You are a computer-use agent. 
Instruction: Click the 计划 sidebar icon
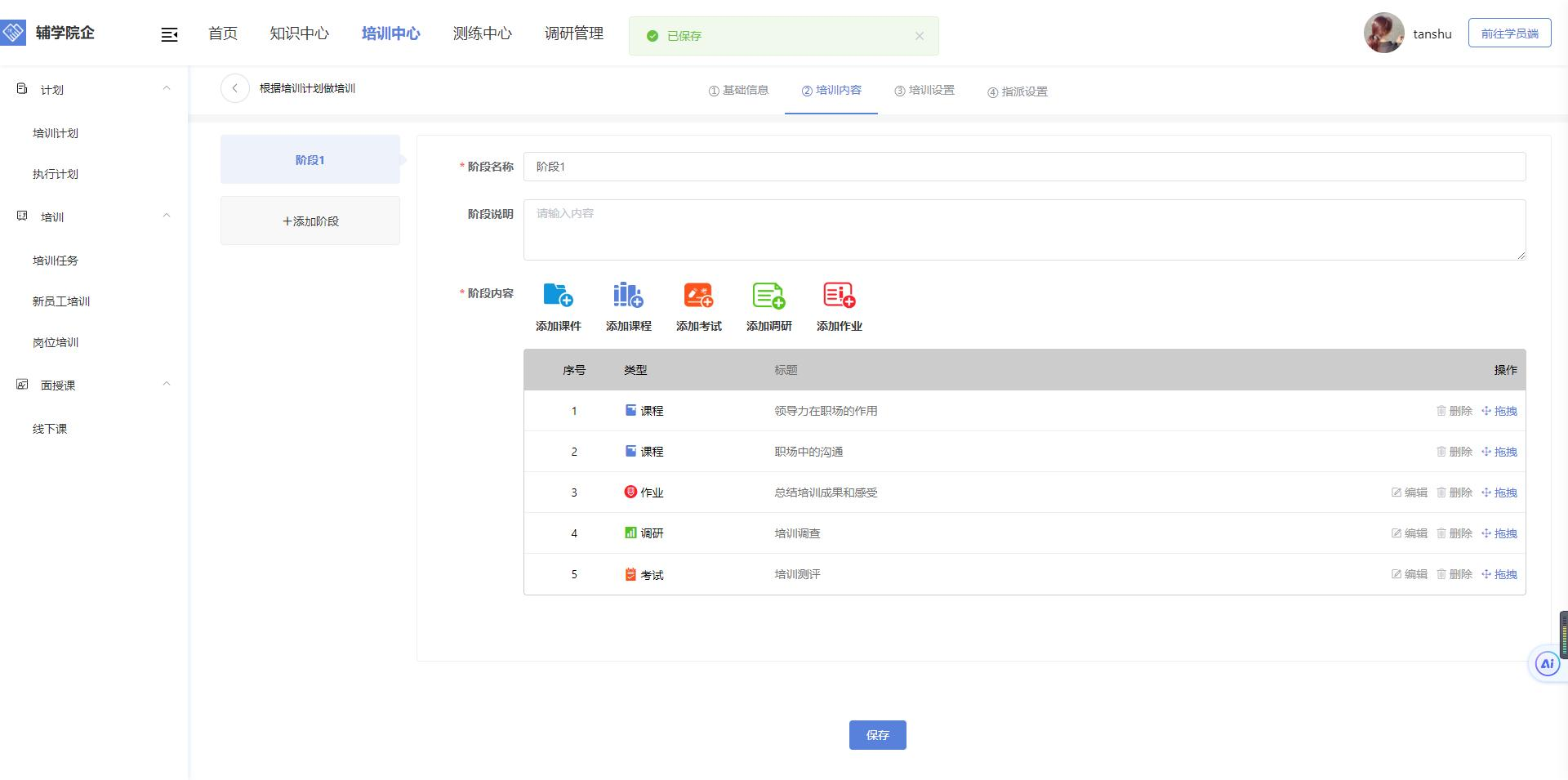(22, 89)
